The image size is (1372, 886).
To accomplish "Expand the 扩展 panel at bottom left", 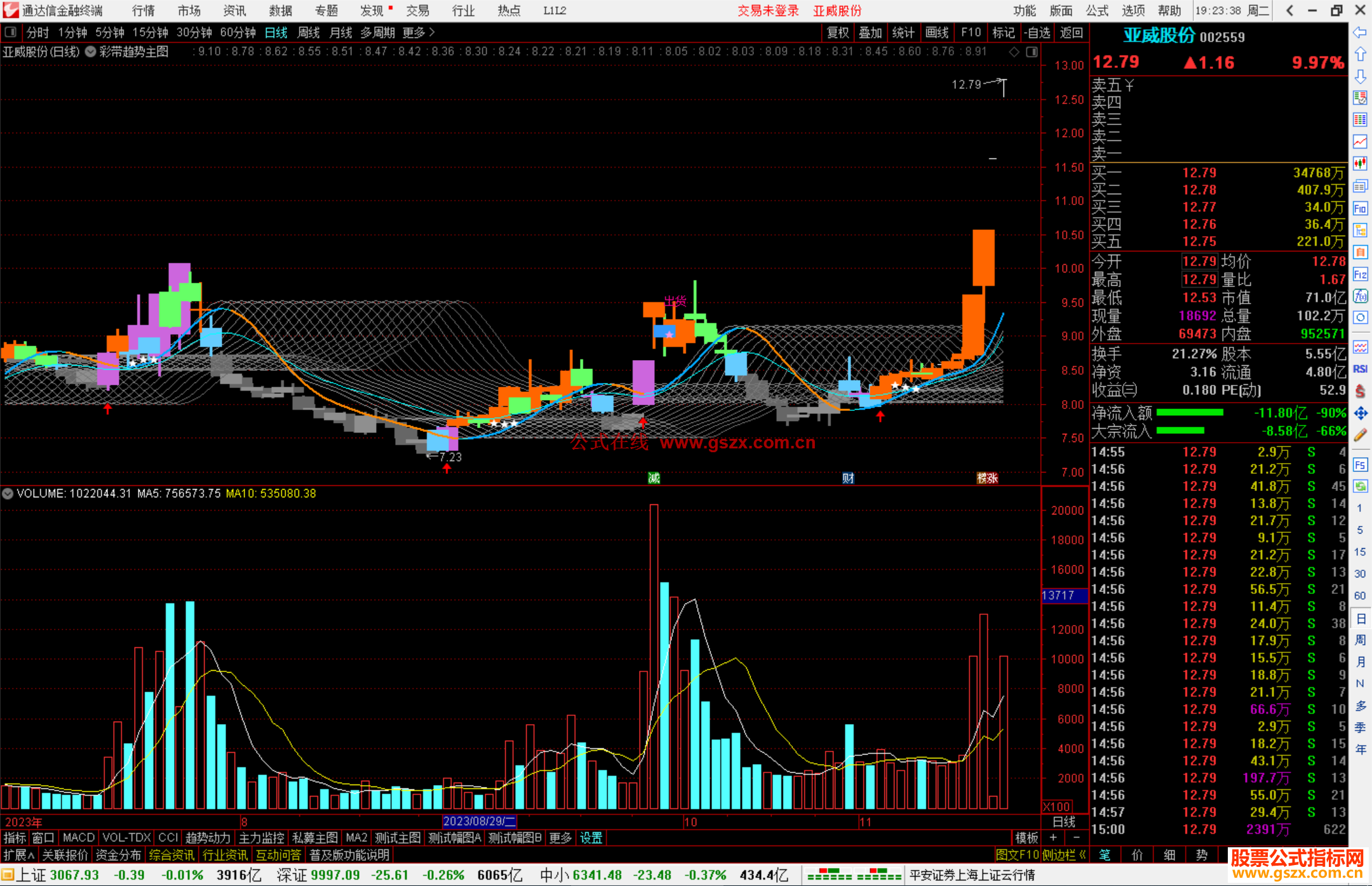I will coord(18,855).
